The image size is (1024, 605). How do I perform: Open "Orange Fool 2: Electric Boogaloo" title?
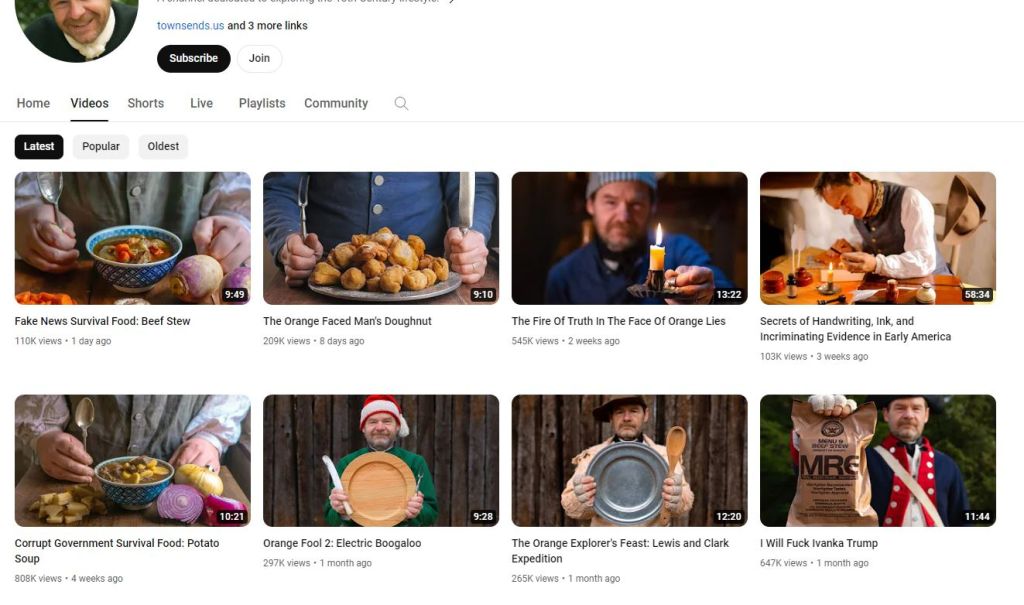(x=342, y=543)
